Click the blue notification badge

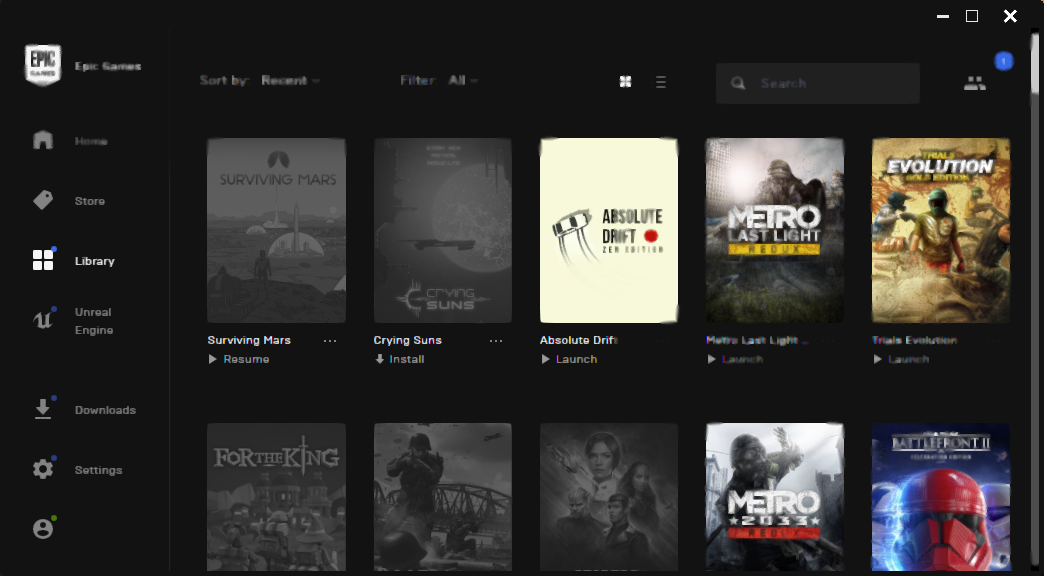coord(1004,61)
